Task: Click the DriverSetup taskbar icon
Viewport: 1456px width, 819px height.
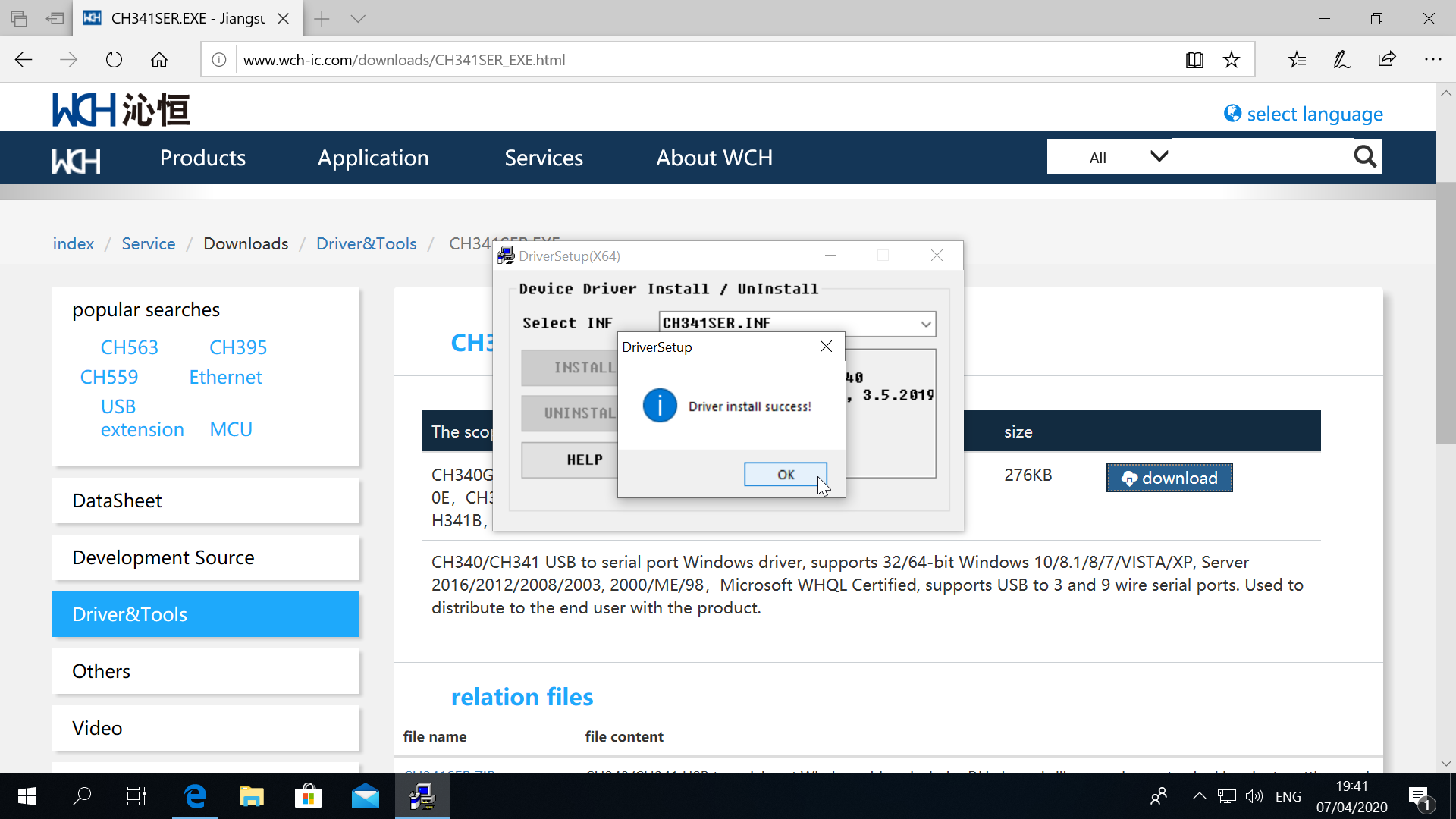Action: [422, 796]
